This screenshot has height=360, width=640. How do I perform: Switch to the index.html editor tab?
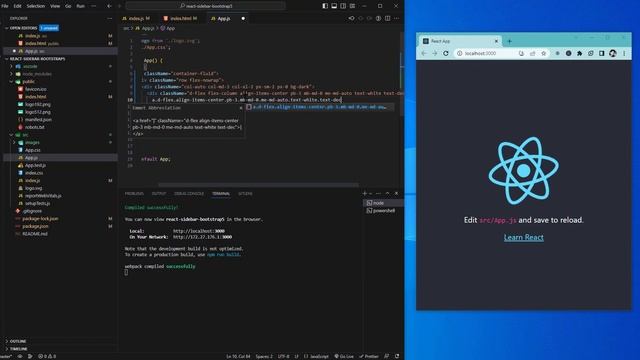pos(182,18)
